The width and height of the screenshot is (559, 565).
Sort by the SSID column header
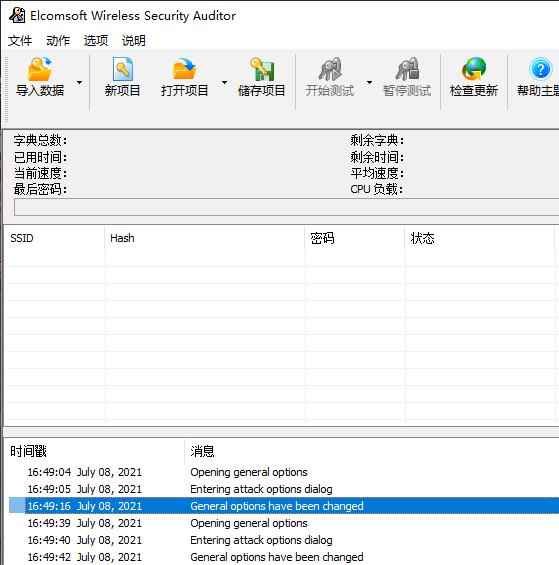tap(54, 238)
